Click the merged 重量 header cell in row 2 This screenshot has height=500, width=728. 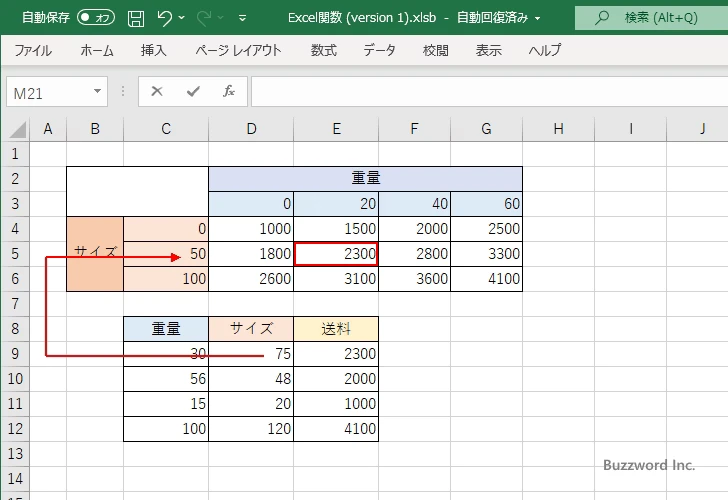(x=365, y=179)
